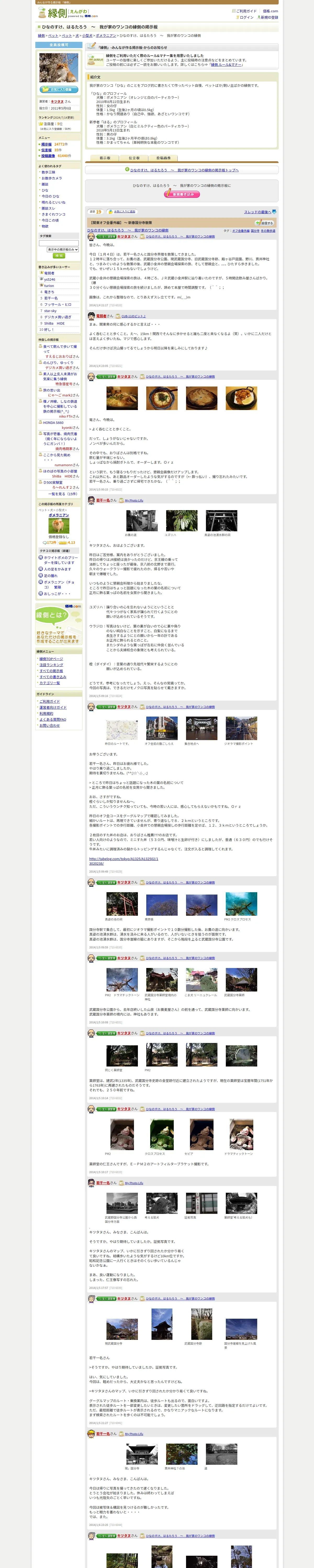Open 伝言板 in the sidebar menu

pyautogui.click(x=46, y=150)
